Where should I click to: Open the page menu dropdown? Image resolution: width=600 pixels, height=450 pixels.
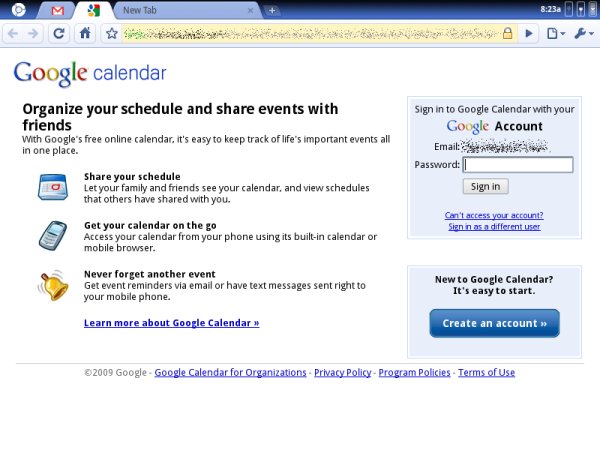coord(556,34)
